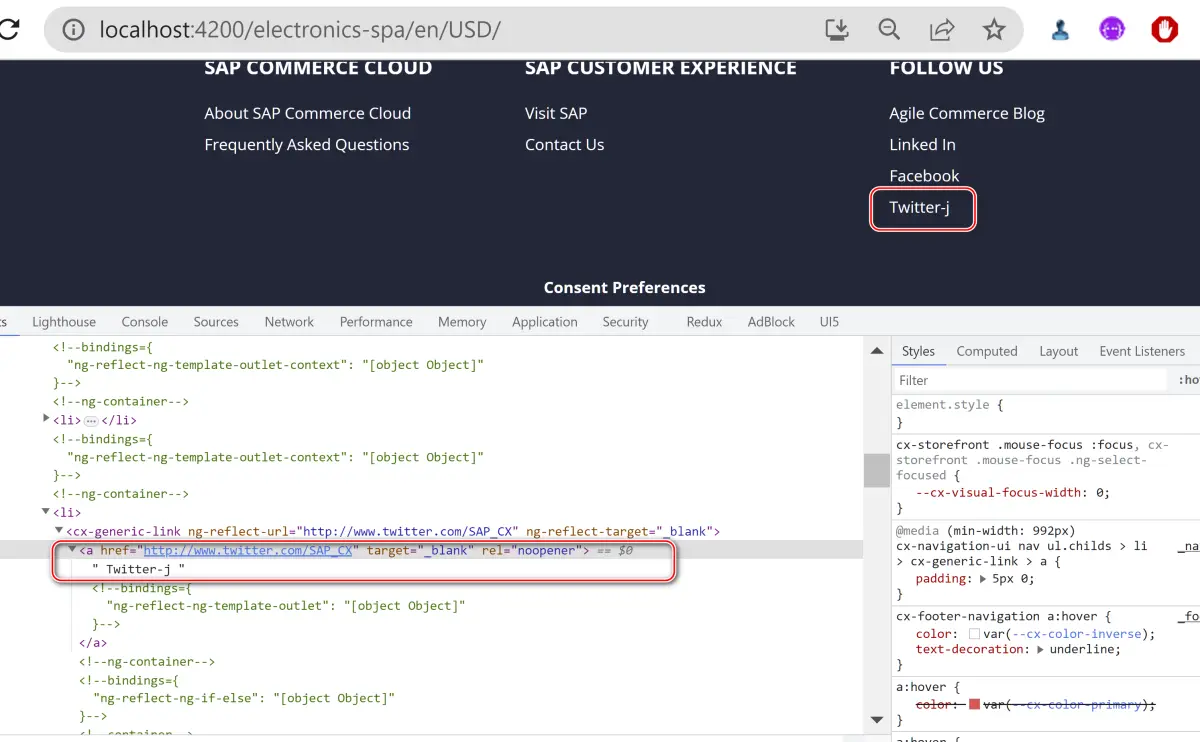Click the Facebook footer link
The height and width of the screenshot is (742, 1200).
[x=924, y=175]
